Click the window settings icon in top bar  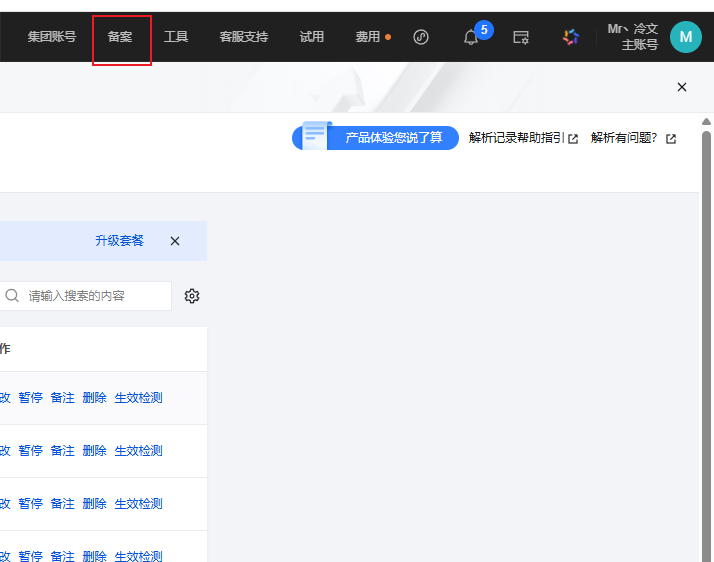coord(520,37)
